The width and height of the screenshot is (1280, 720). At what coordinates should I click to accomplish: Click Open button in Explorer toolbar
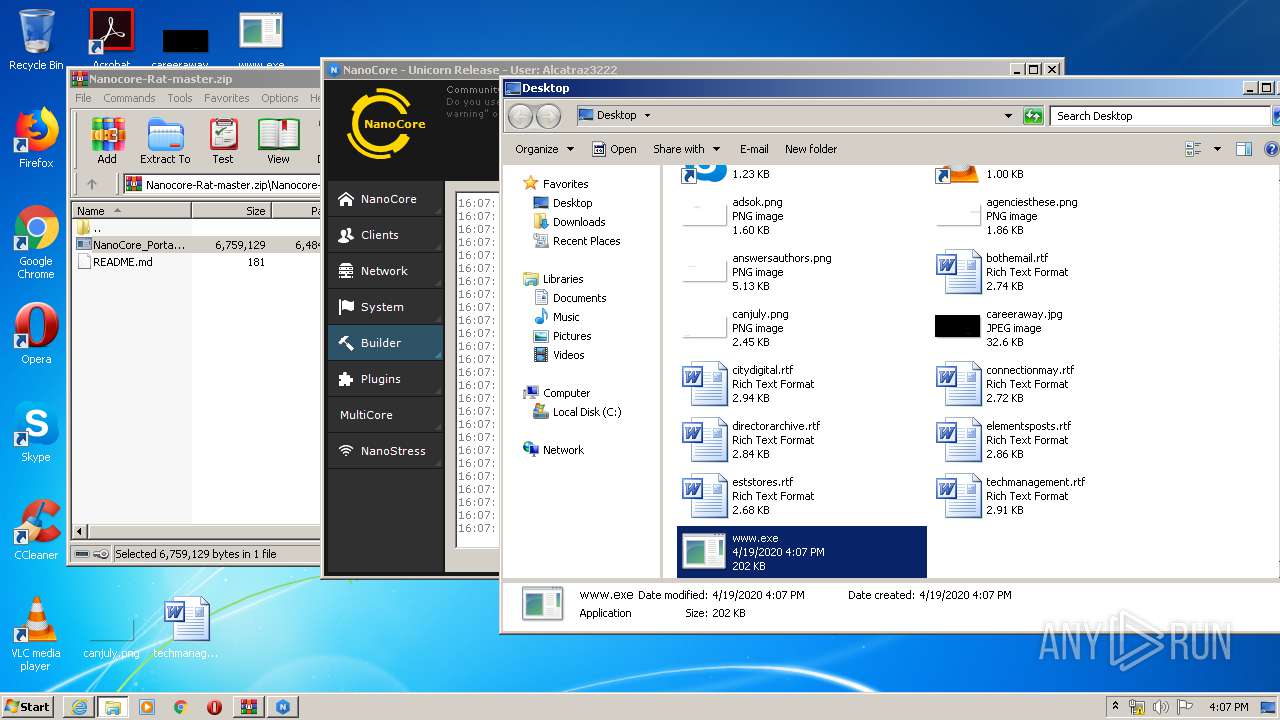[614, 149]
